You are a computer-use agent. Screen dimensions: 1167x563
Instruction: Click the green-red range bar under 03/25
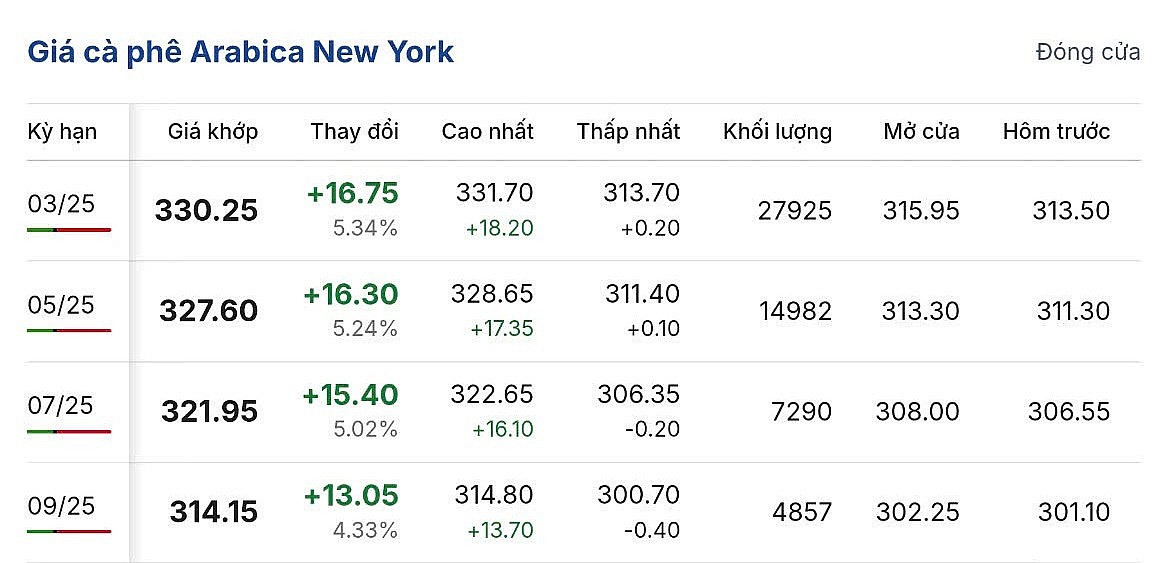click(69, 230)
